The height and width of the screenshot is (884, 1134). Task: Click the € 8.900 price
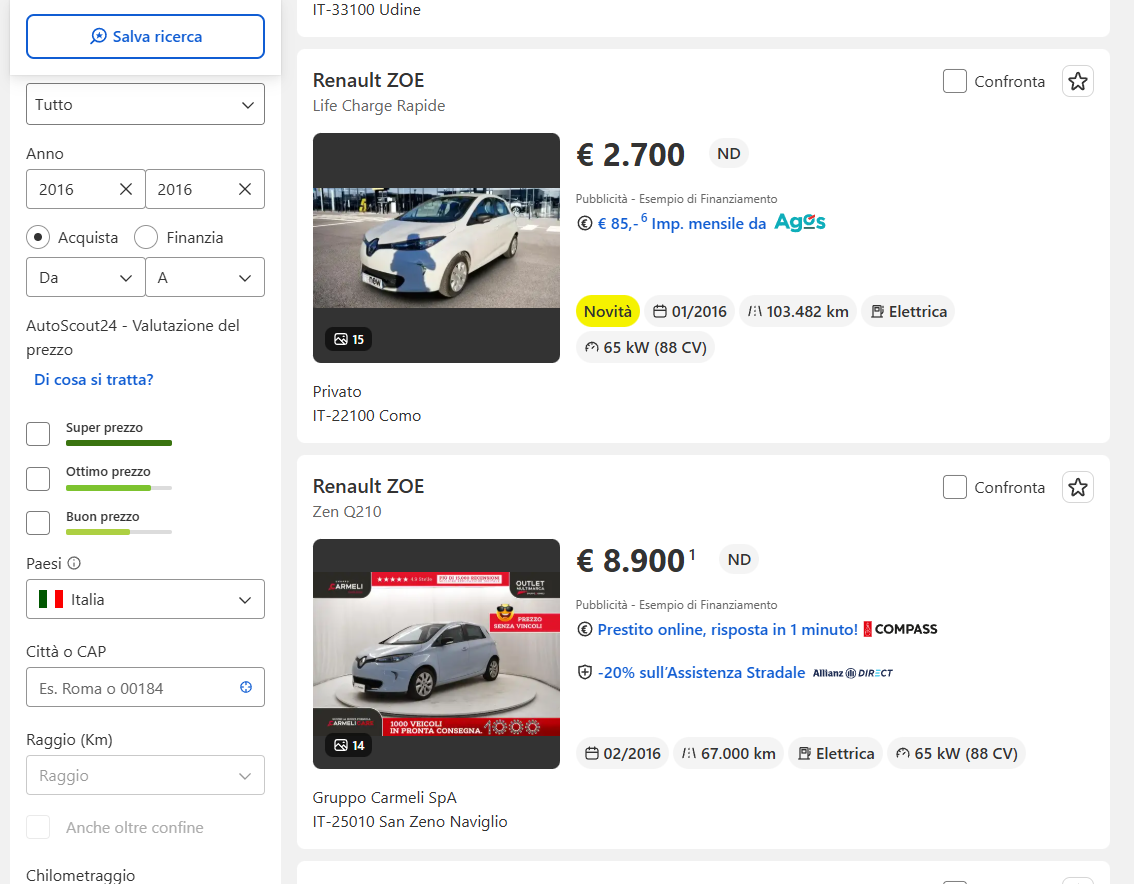pyautogui.click(x=630, y=561)
